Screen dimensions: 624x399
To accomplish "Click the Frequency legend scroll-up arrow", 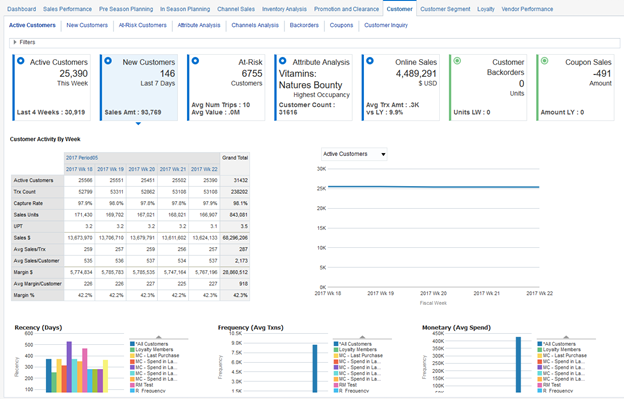I will [362, 337].
